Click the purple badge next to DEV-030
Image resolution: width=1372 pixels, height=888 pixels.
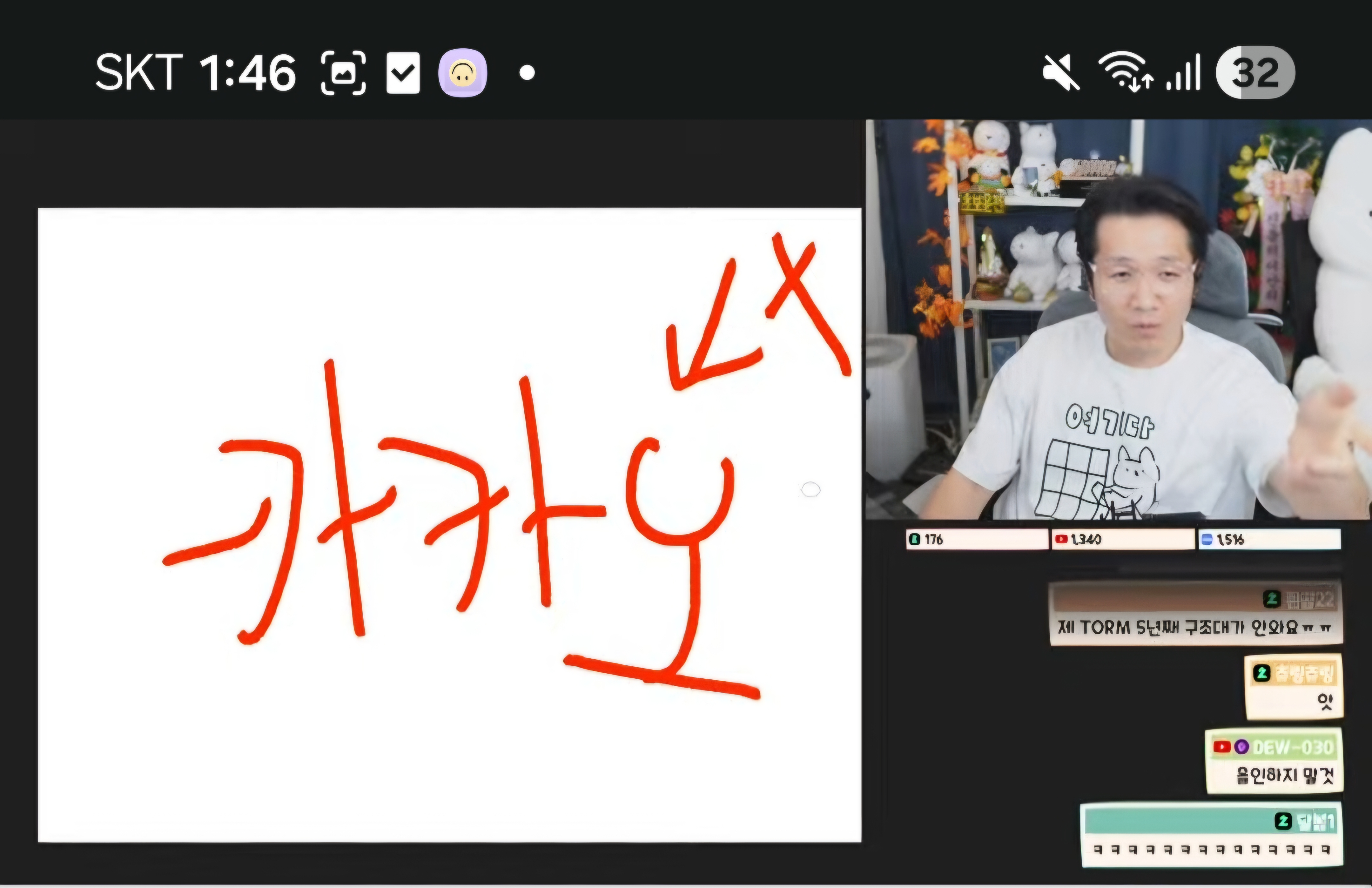(x=1242, y=747)
